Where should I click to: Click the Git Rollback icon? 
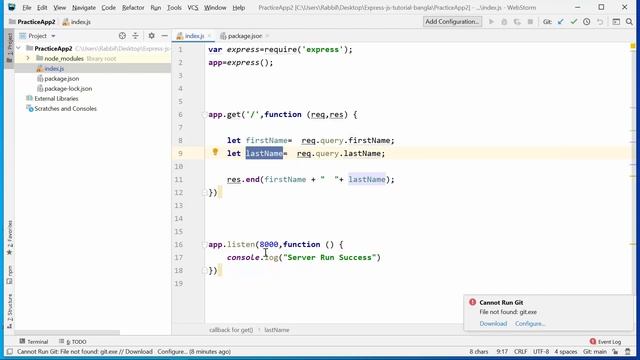click(600, 22)
